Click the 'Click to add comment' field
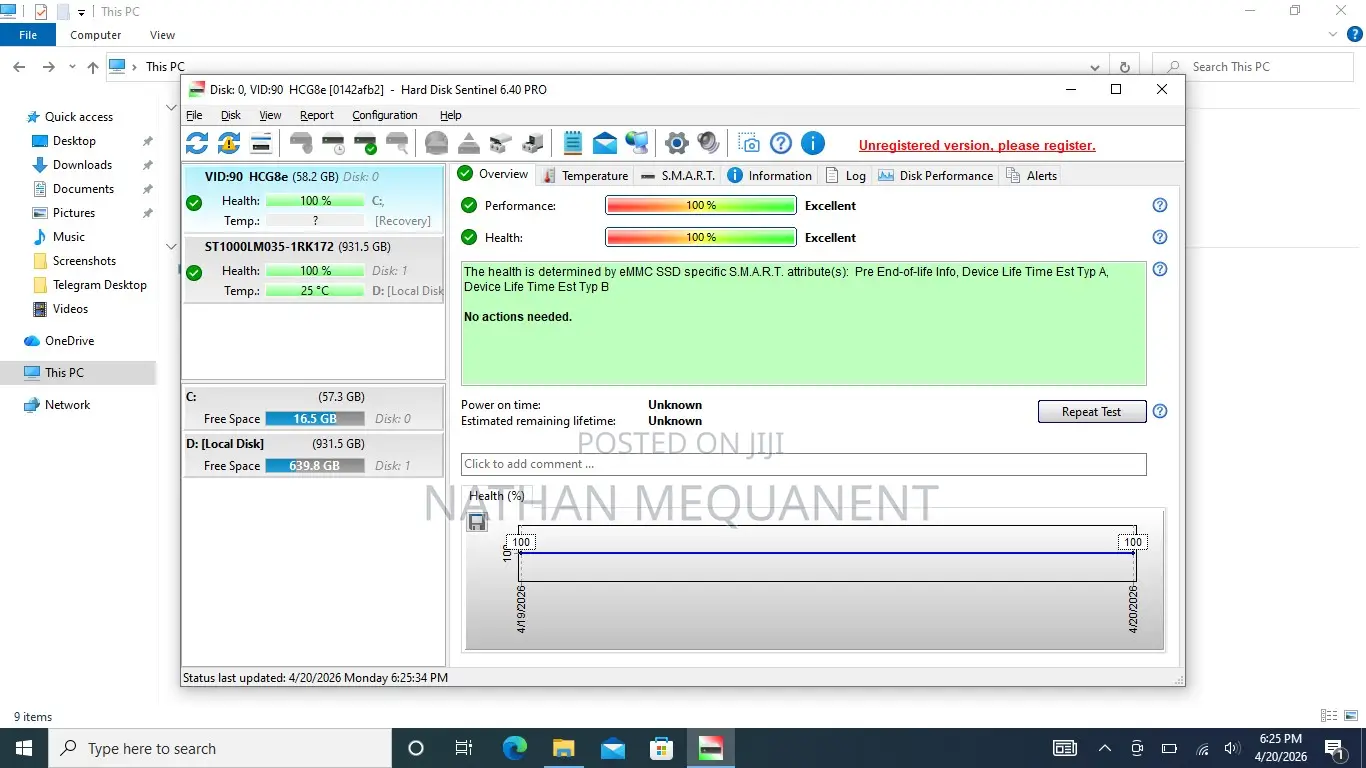The image size is (1366, 768). 803,464
